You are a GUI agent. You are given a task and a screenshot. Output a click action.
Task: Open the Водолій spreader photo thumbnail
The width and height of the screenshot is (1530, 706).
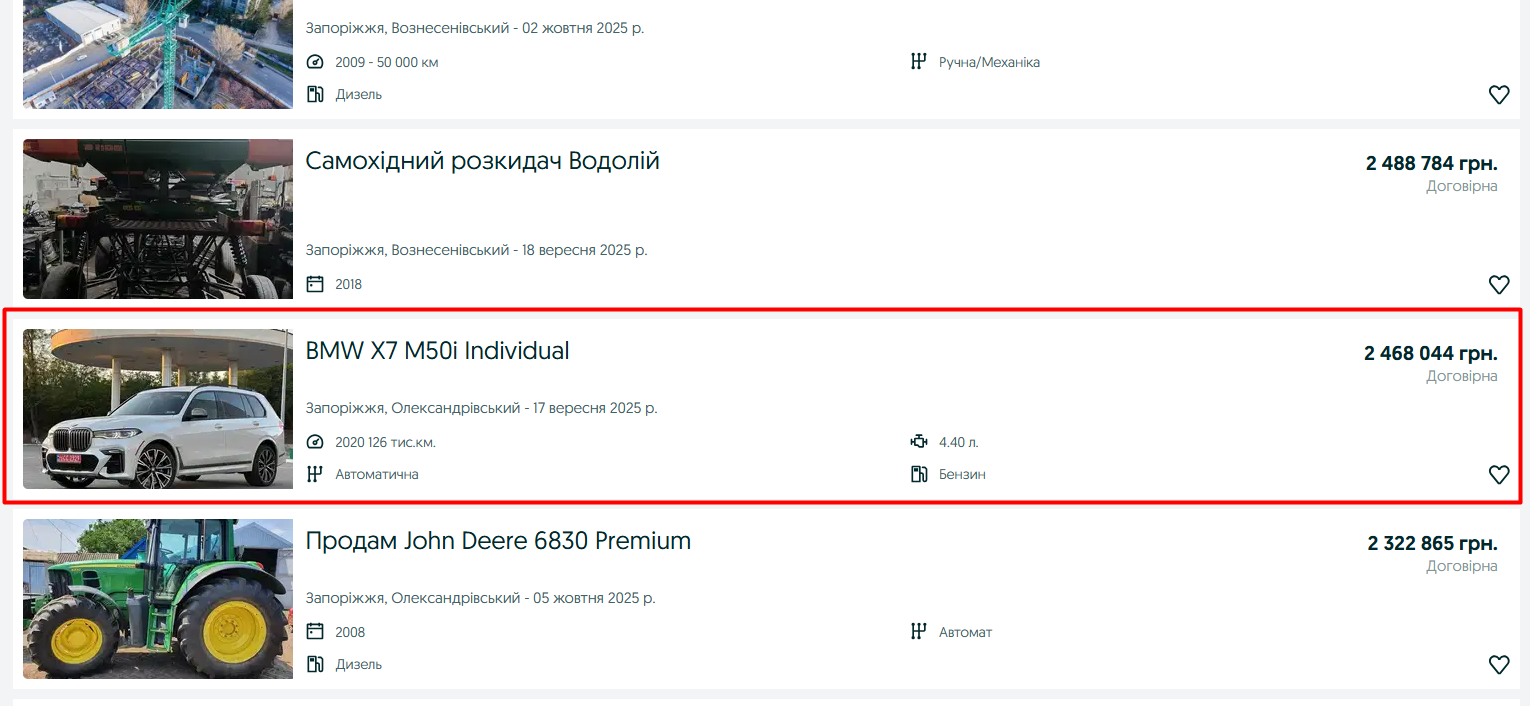point(158,219)
